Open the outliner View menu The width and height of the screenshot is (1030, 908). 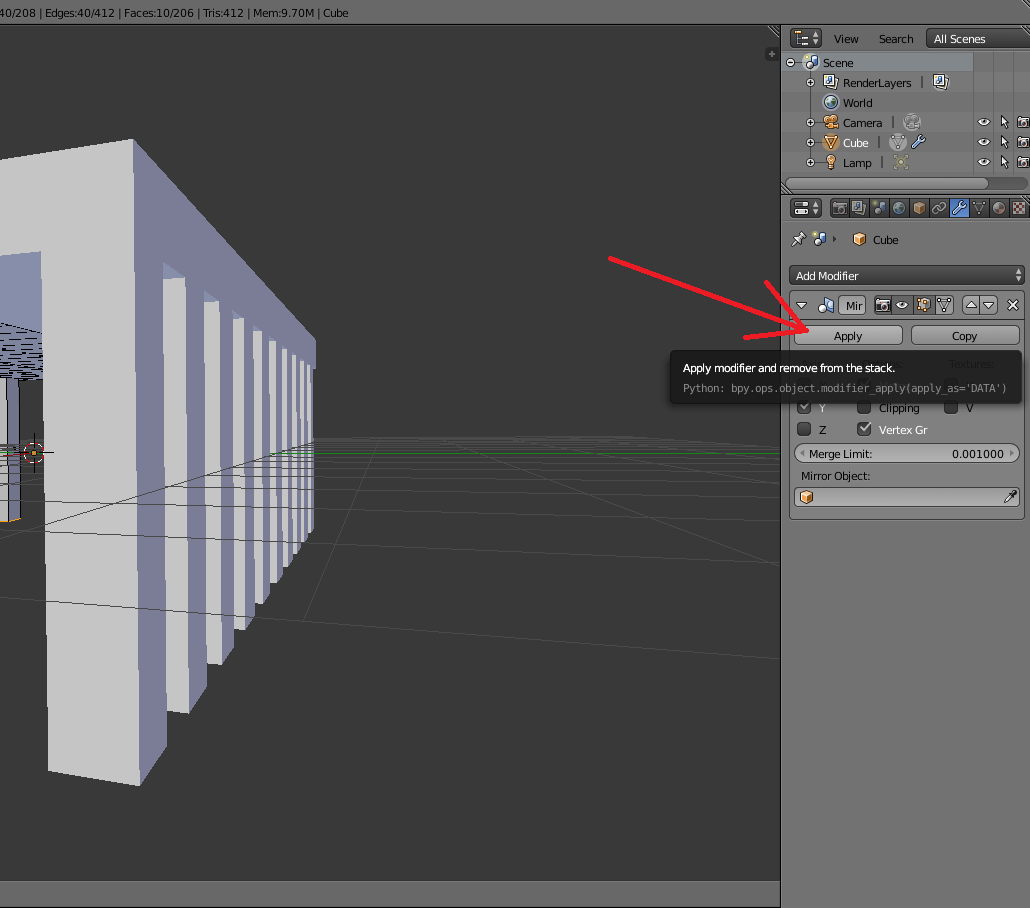(846, 39)
